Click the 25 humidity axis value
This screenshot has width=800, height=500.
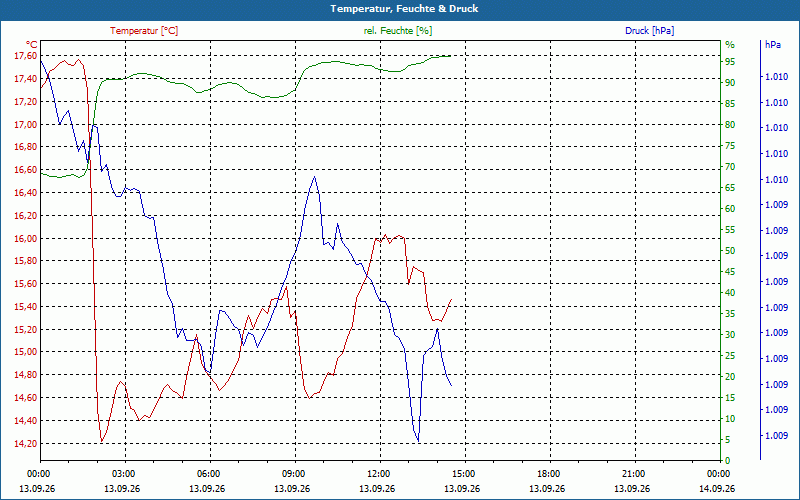(730, 356)
